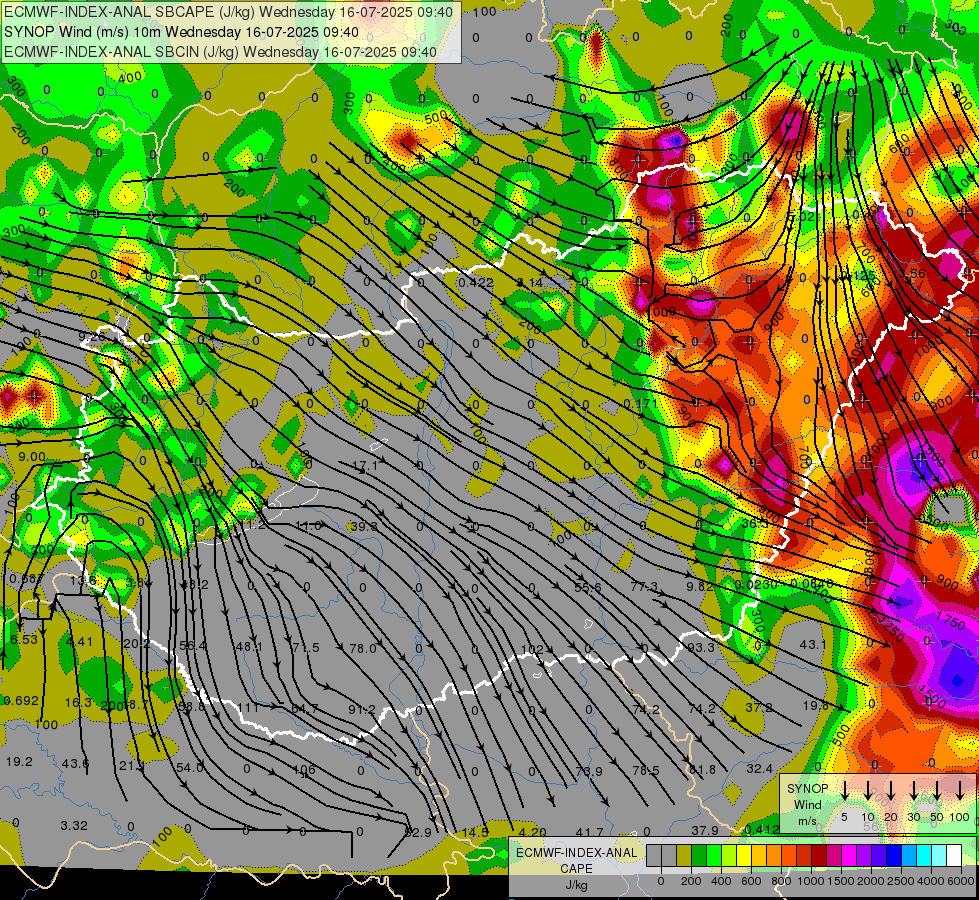Click the 1000 tick label on CAPE scale

[x=812, y=881]
